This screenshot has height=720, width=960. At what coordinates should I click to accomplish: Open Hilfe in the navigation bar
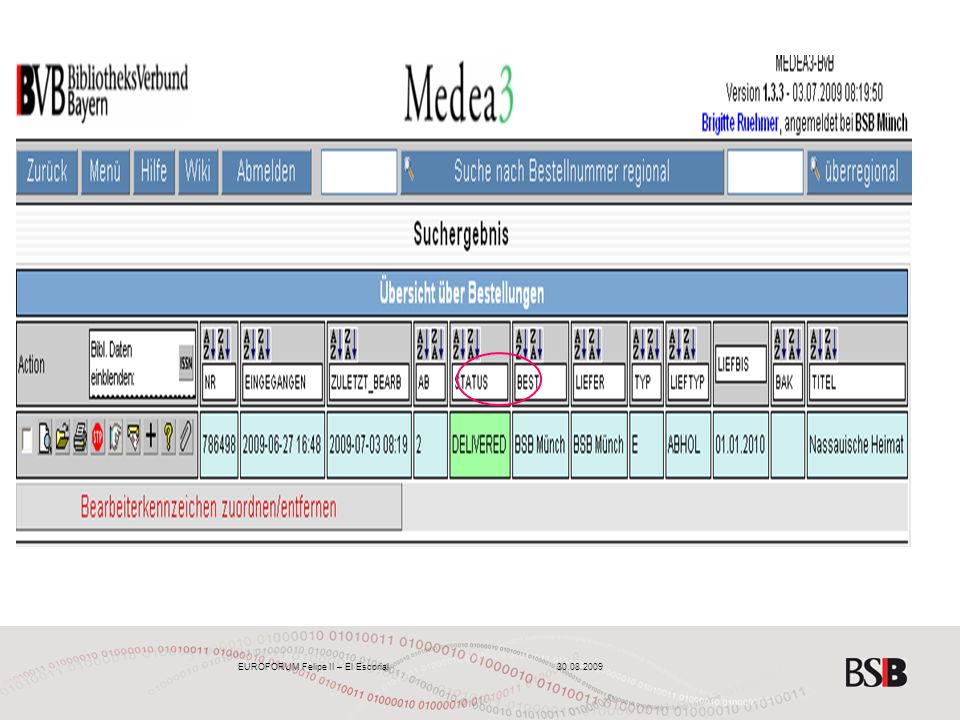click(x=154, y=172)
